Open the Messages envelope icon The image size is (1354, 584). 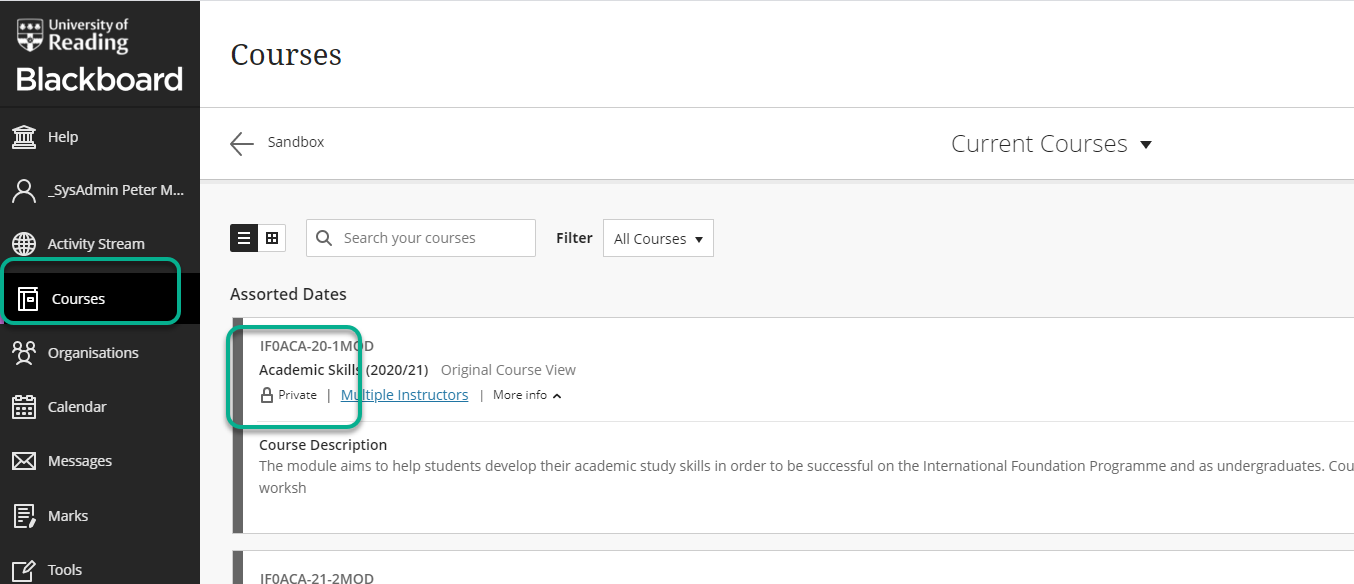coord(24,461)
